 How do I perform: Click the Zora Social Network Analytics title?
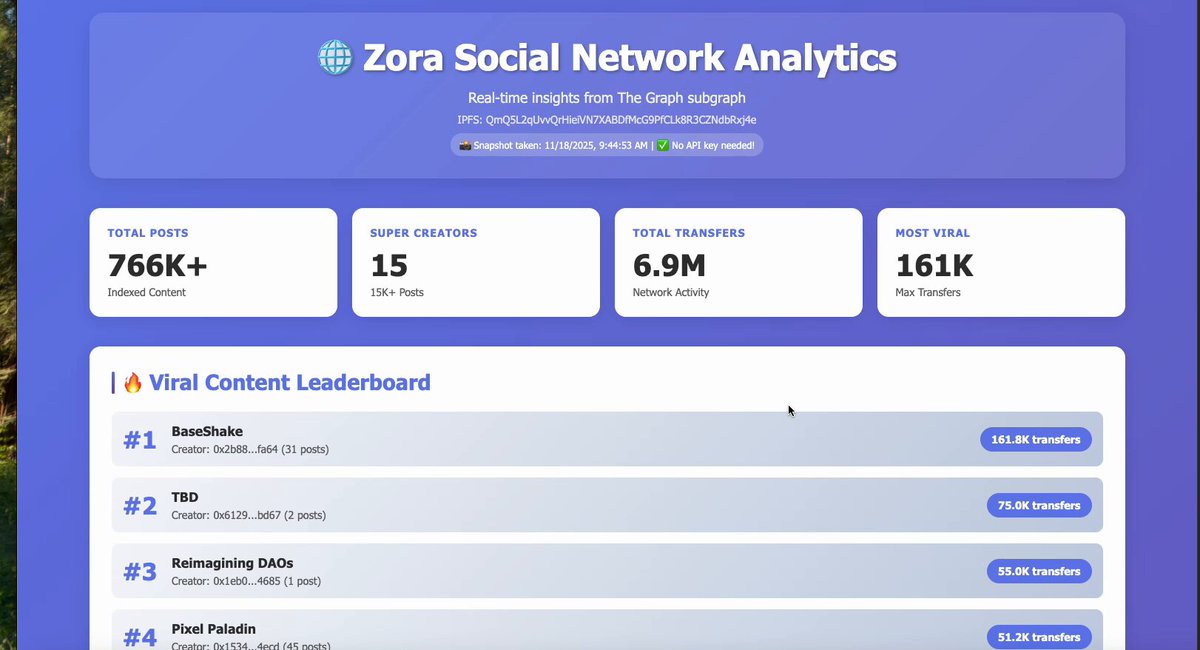coord(630,58)
